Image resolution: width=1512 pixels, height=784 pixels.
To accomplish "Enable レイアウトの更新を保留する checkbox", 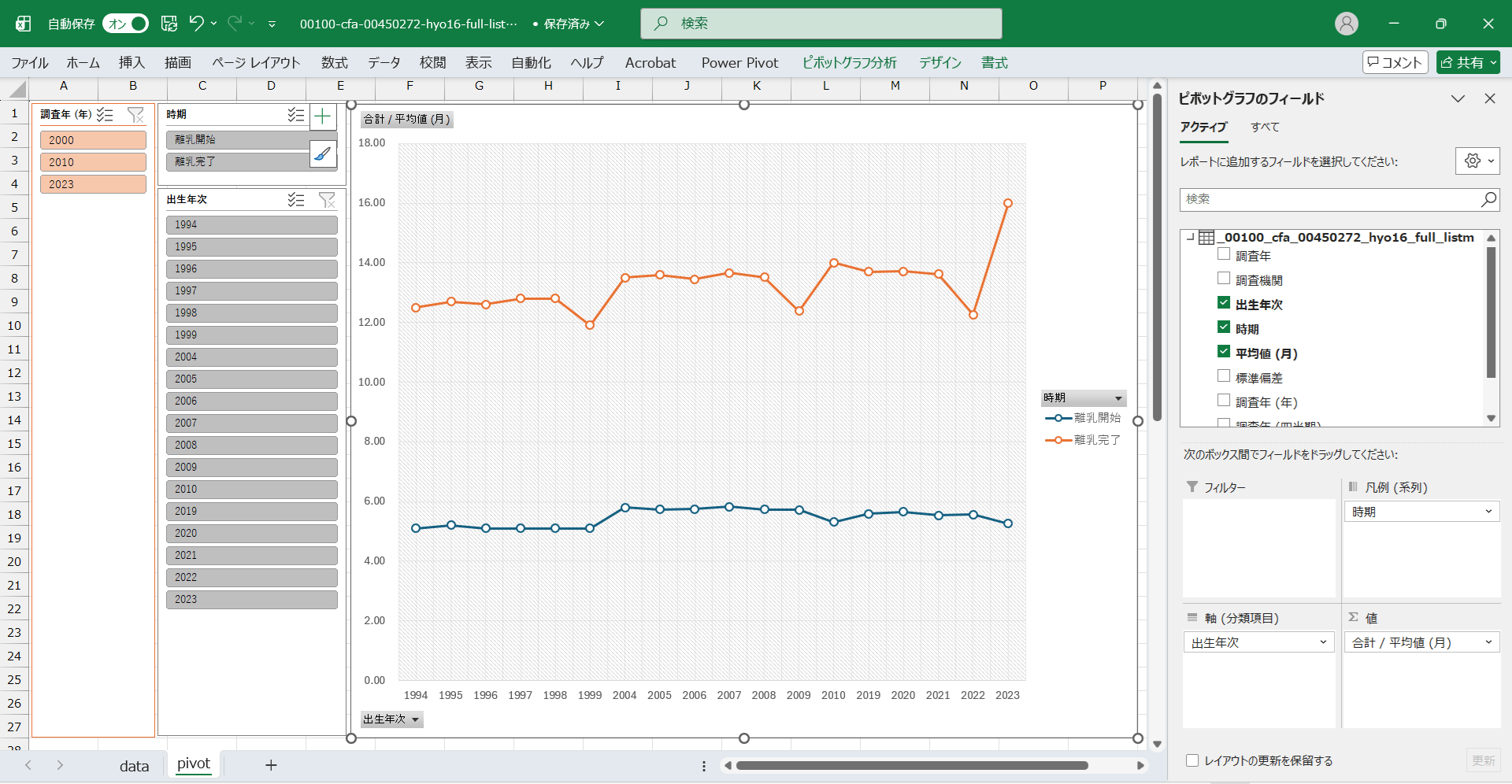I will pyautogui.click(x=1192, y=760).
